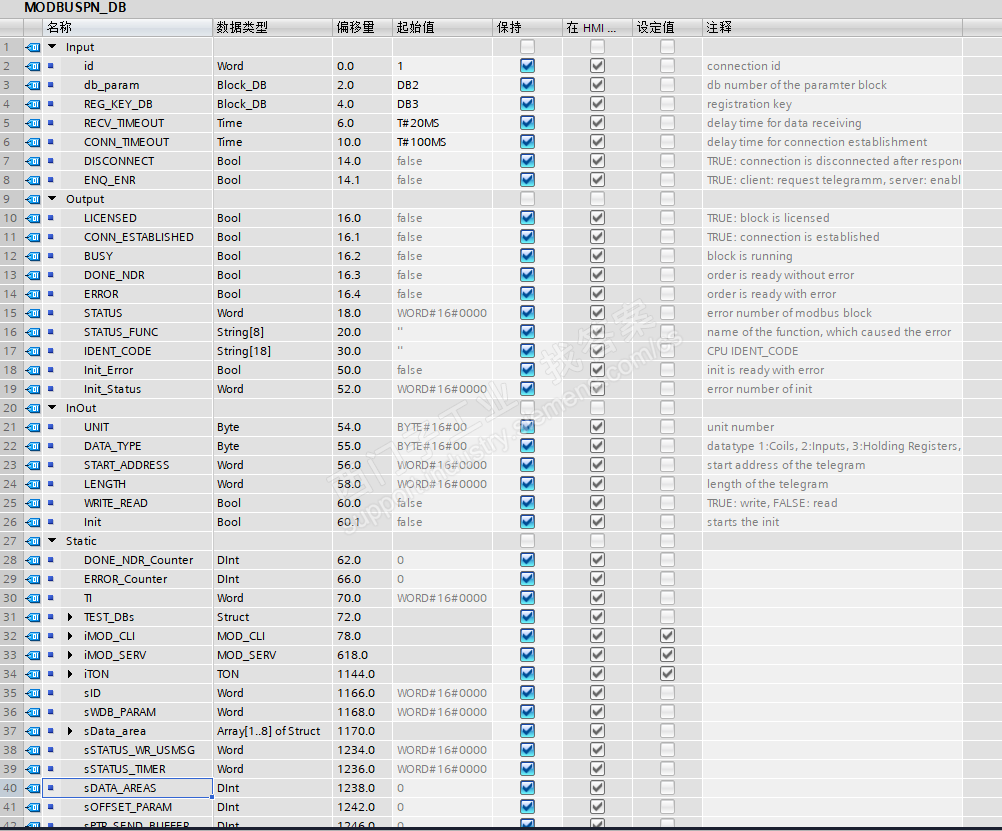The width and height of the screenshot is (1002, 831).
Task: Click the row icon beside LICENSED
Action: click(33, 218)
